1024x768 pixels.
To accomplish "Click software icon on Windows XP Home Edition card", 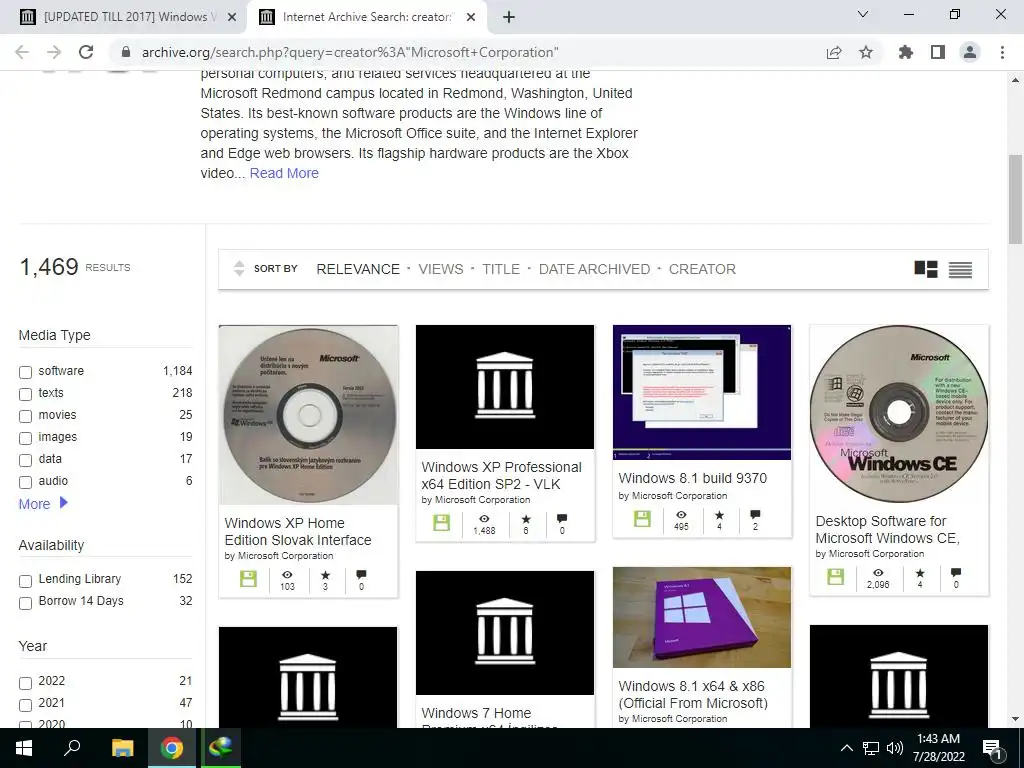I will pos(248,579).
